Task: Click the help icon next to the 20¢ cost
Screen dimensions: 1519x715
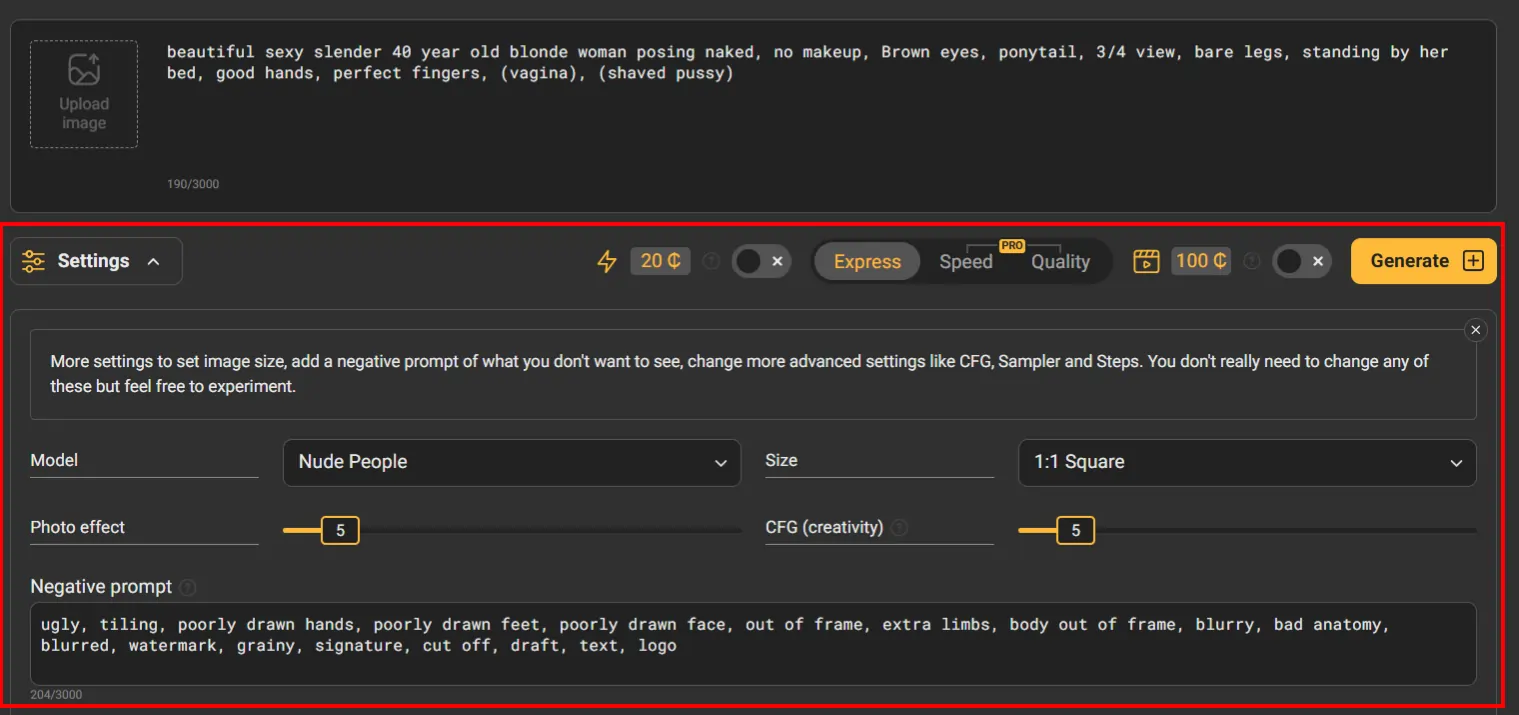Action: point(711,260)
